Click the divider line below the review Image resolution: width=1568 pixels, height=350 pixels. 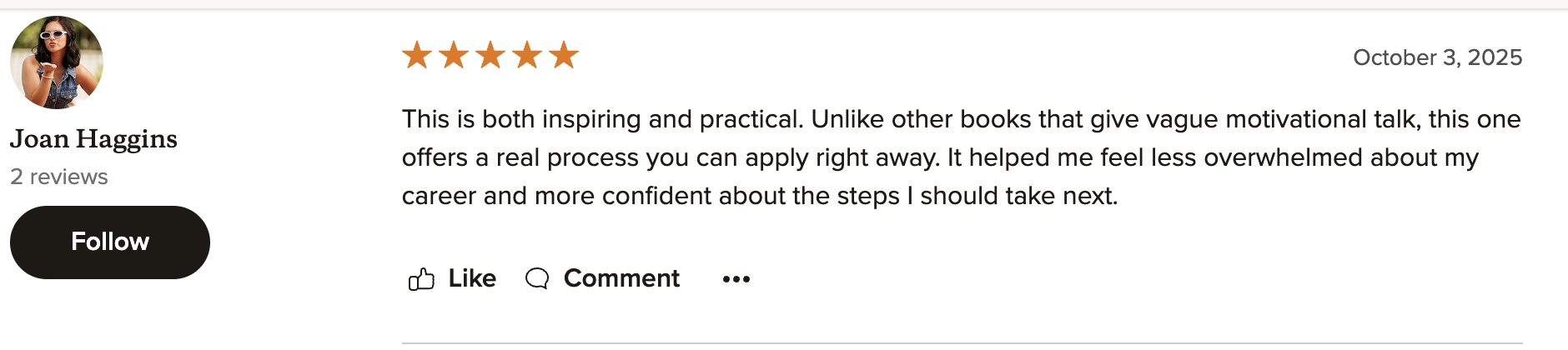click(962, 342)
